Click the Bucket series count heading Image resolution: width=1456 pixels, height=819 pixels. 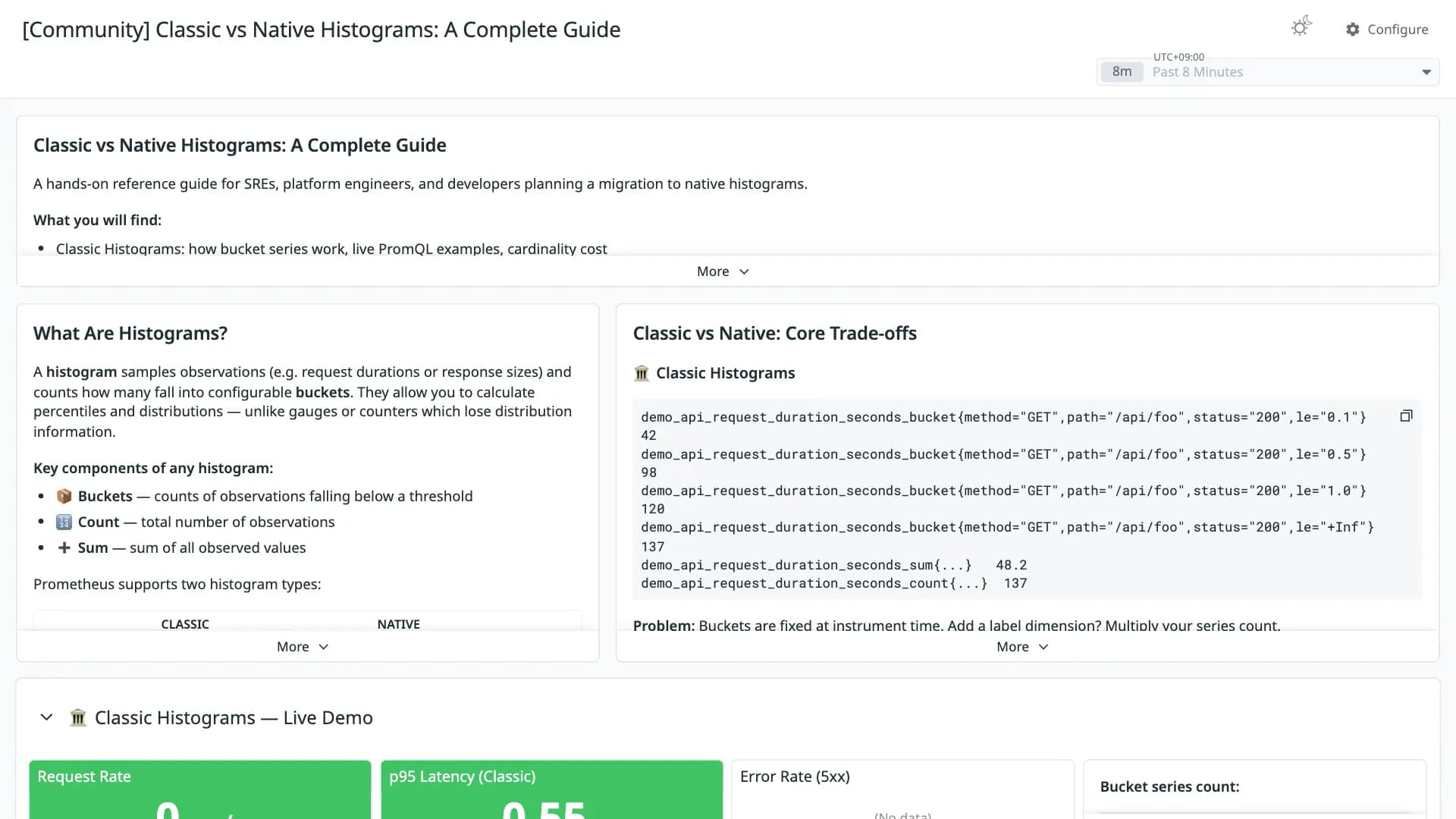(1169, 787)
